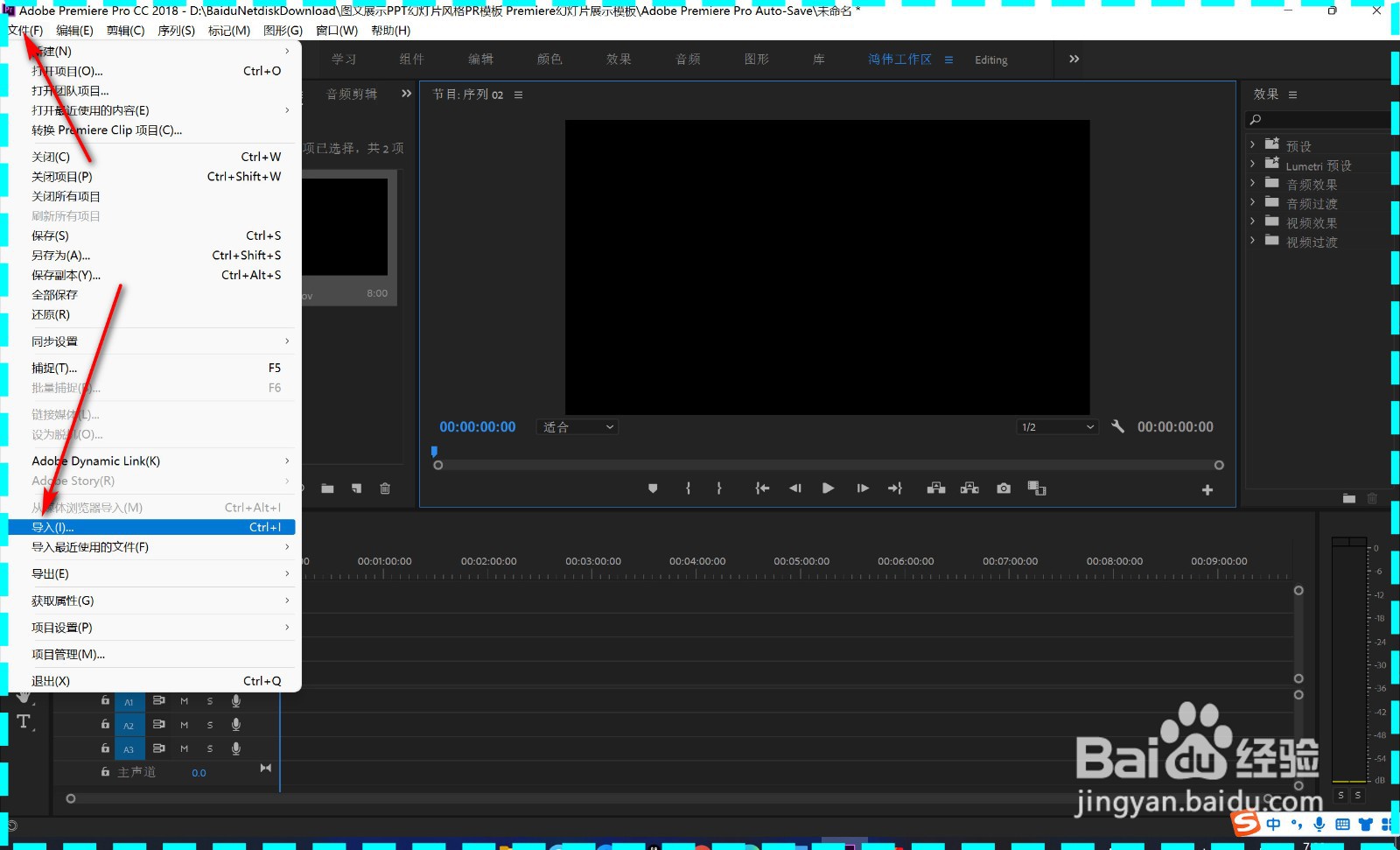Image resolution: width=1400 pixels, height=850 pixels.
Task: Open the Effects panel menu icon
Action: pyautogui.click(x=1292, y=95)
